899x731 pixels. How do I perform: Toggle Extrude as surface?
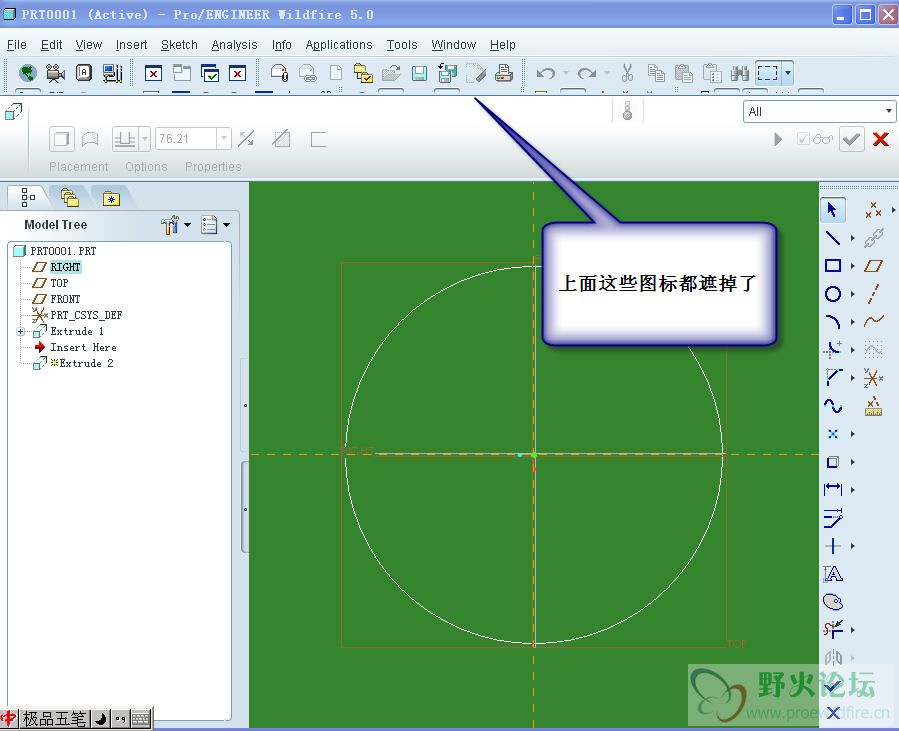tap(90, 139)
